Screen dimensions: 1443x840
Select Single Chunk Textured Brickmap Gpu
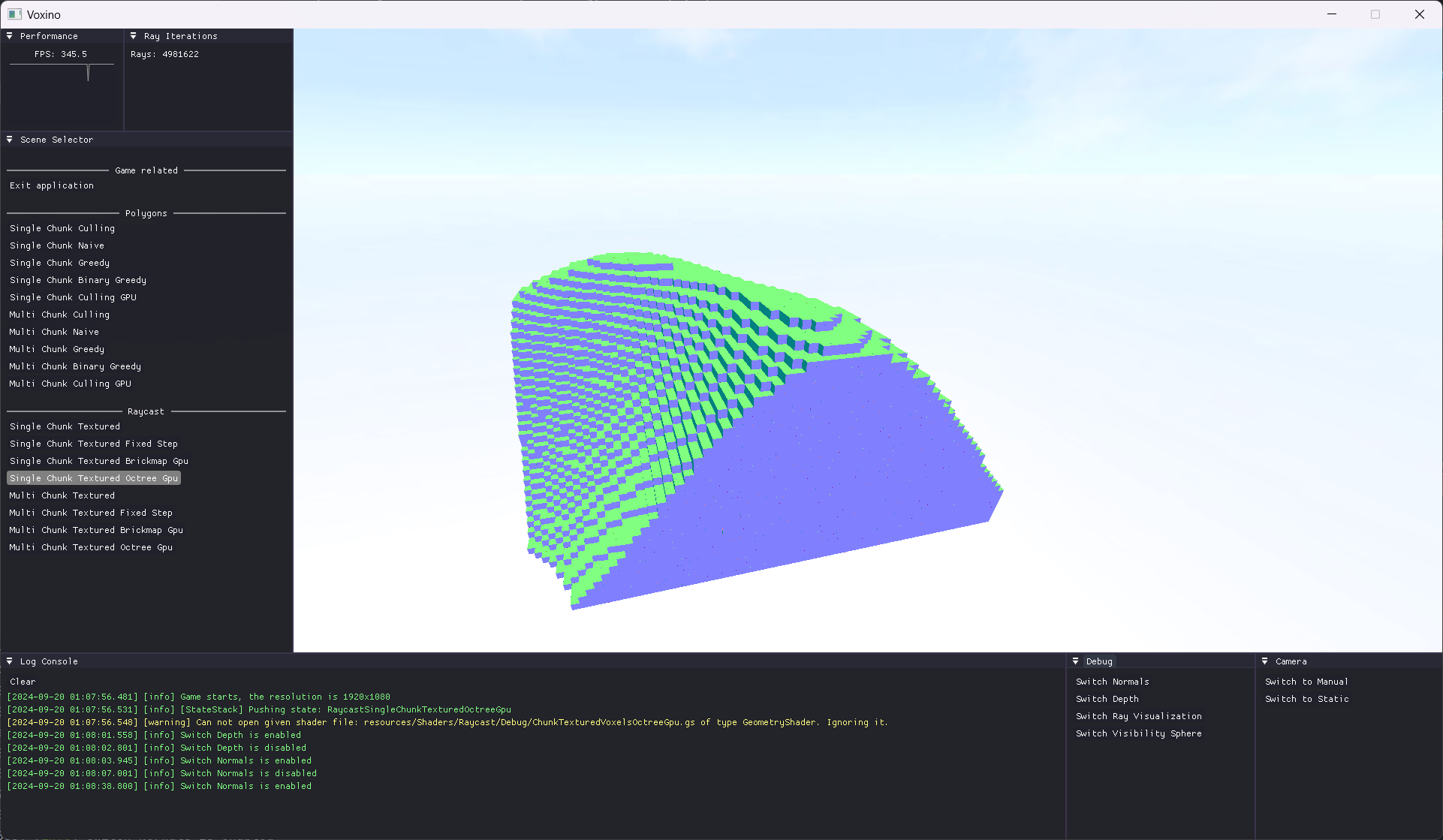99,461
